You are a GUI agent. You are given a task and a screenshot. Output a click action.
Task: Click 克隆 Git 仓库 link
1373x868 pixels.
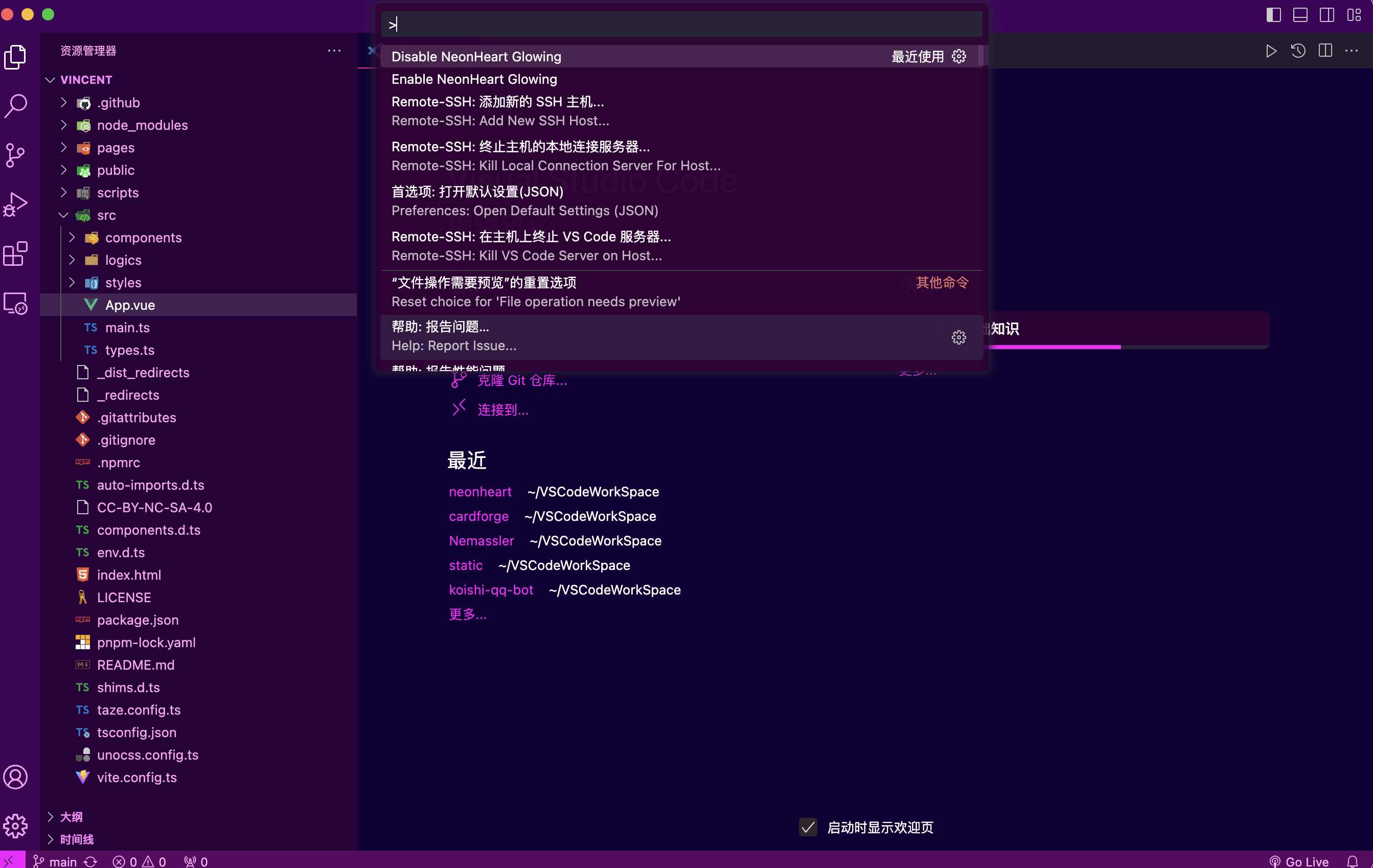[x=522, y=380]
